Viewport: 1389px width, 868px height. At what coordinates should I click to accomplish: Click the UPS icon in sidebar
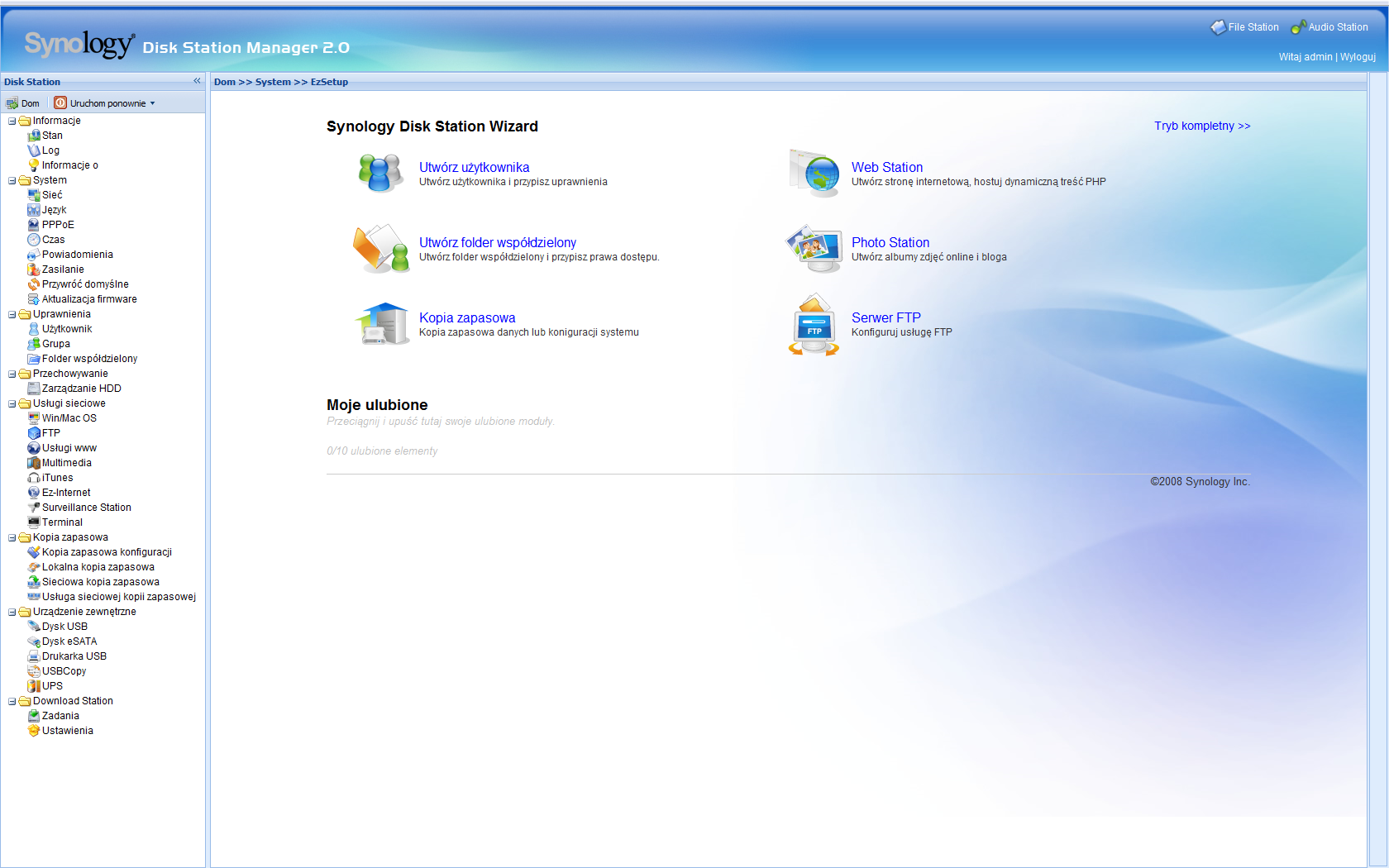coord(34,686)
